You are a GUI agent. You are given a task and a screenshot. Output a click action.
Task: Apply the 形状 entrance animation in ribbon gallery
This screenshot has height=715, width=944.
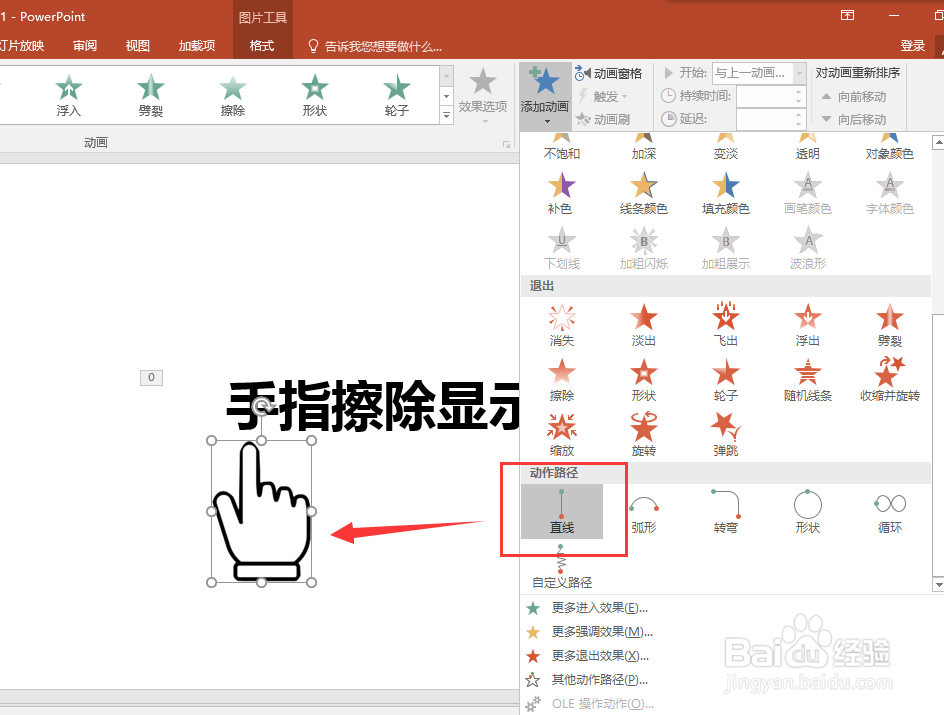(314, 95)
